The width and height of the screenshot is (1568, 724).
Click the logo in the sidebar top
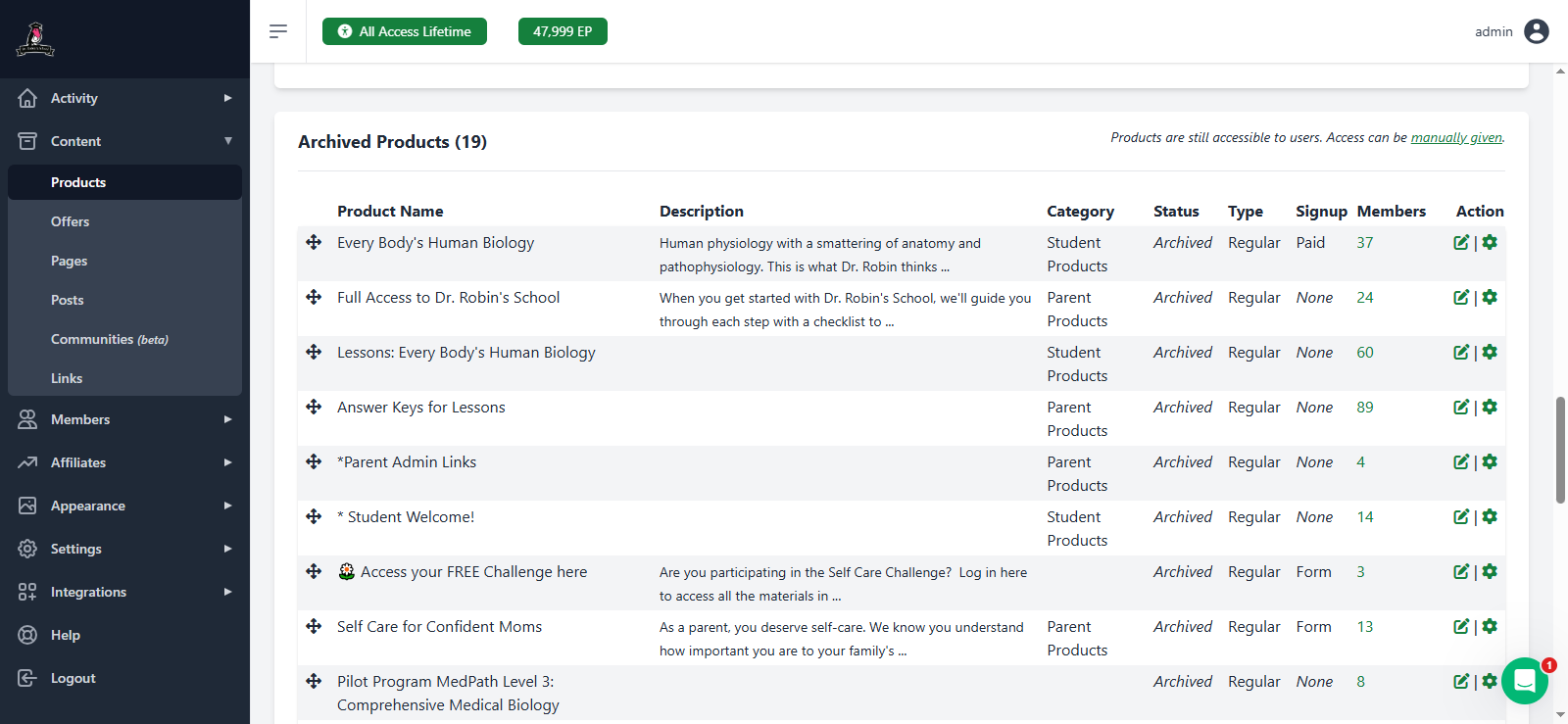point(35,39)
